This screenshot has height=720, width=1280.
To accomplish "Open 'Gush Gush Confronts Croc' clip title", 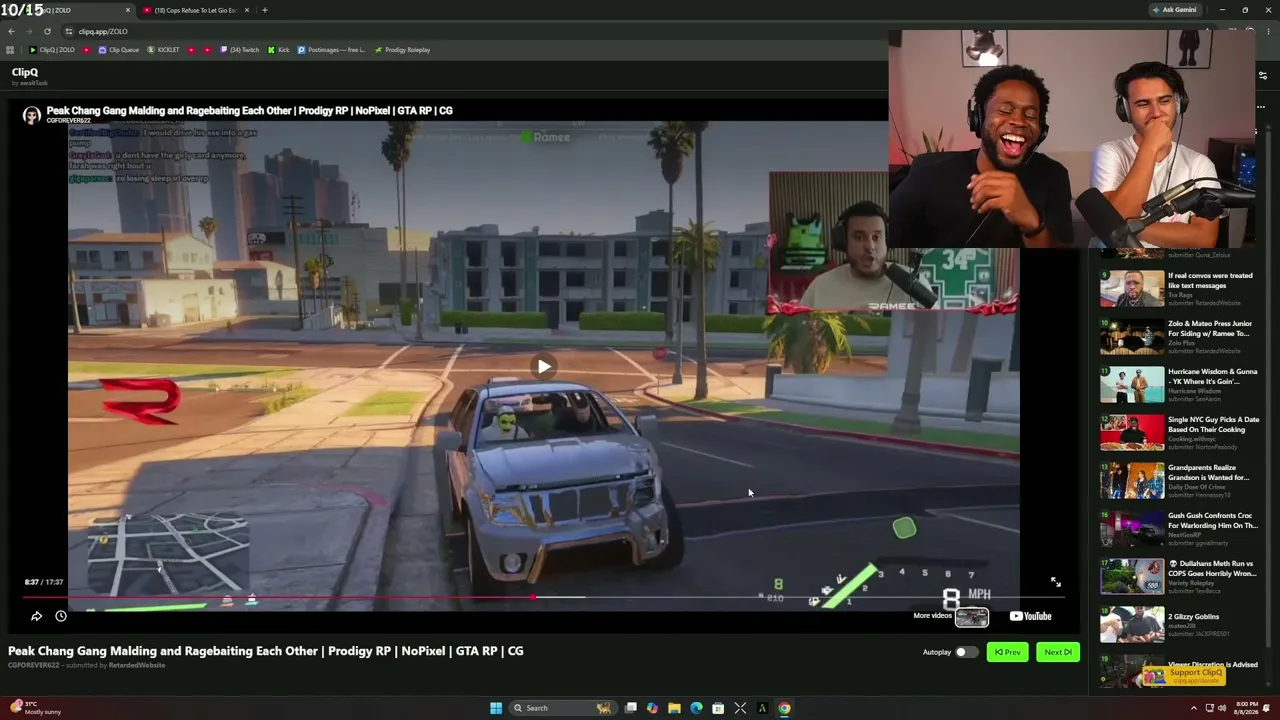I will [1213, 520].
